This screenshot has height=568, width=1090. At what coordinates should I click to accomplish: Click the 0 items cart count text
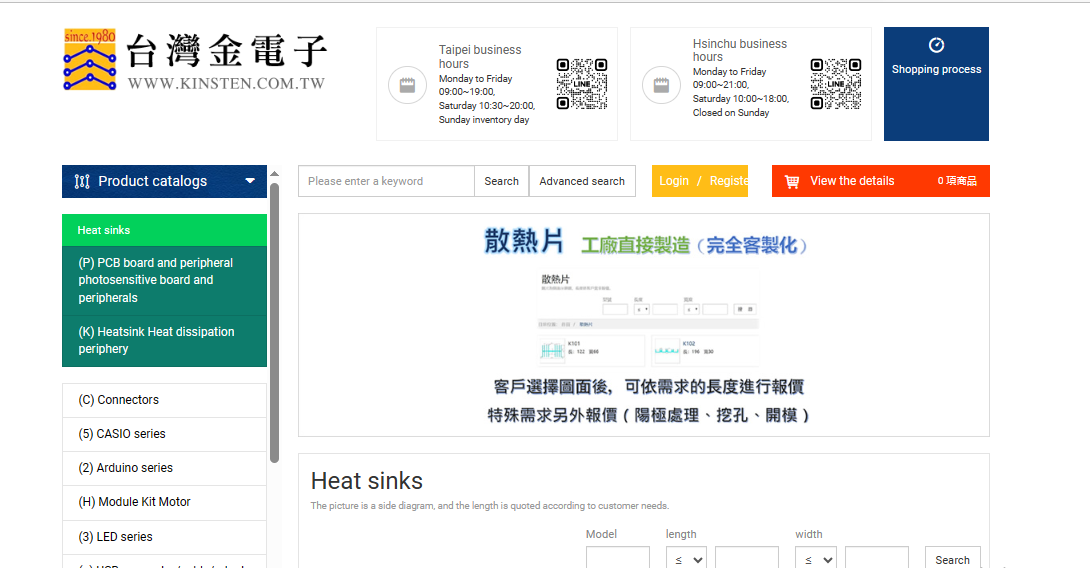coord(957,181)
